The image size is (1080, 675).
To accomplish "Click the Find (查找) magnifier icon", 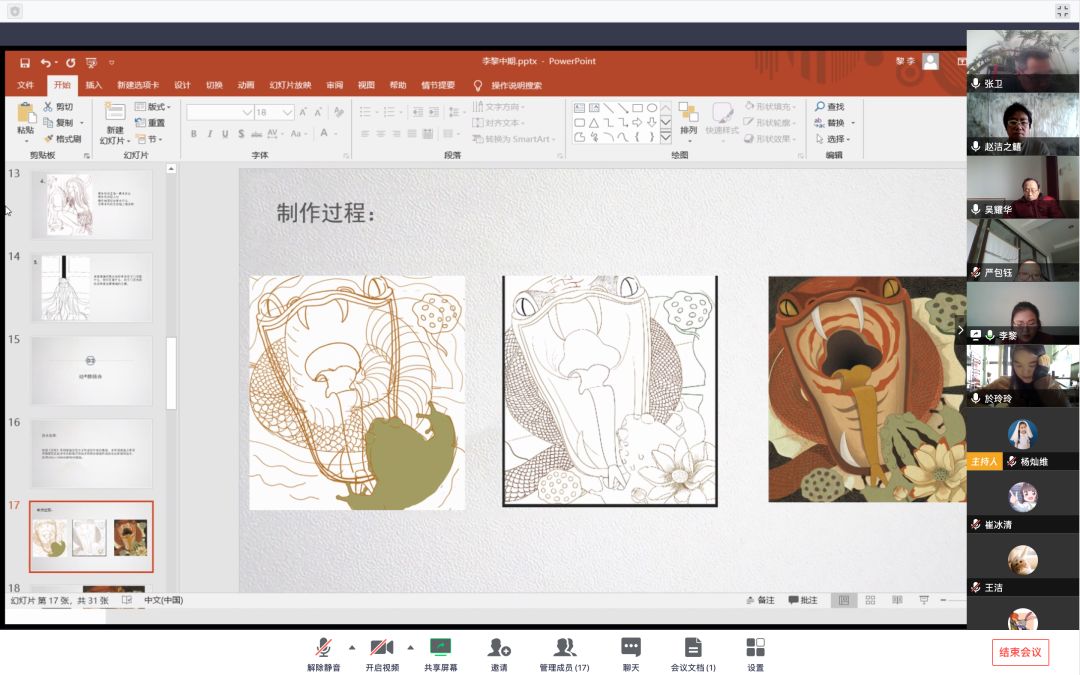I will pyautogui.click(x=820, y=107).
